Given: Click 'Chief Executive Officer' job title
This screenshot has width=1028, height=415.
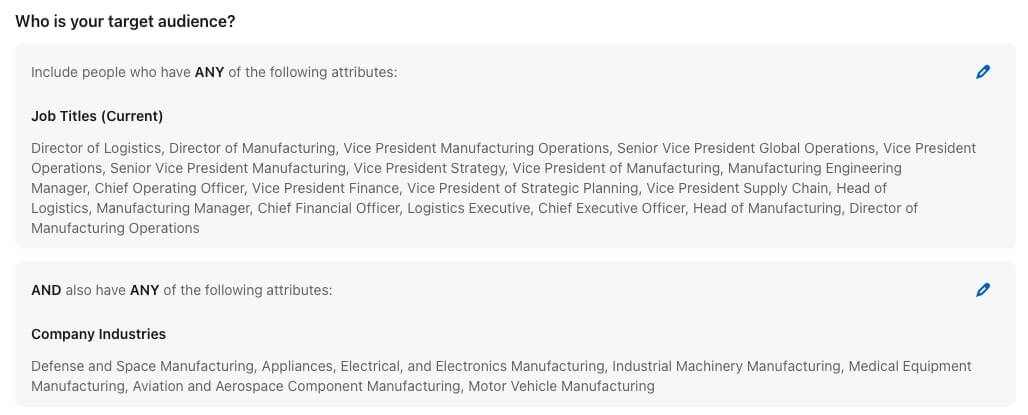Looking at the screenshot, I should (612, 208).
